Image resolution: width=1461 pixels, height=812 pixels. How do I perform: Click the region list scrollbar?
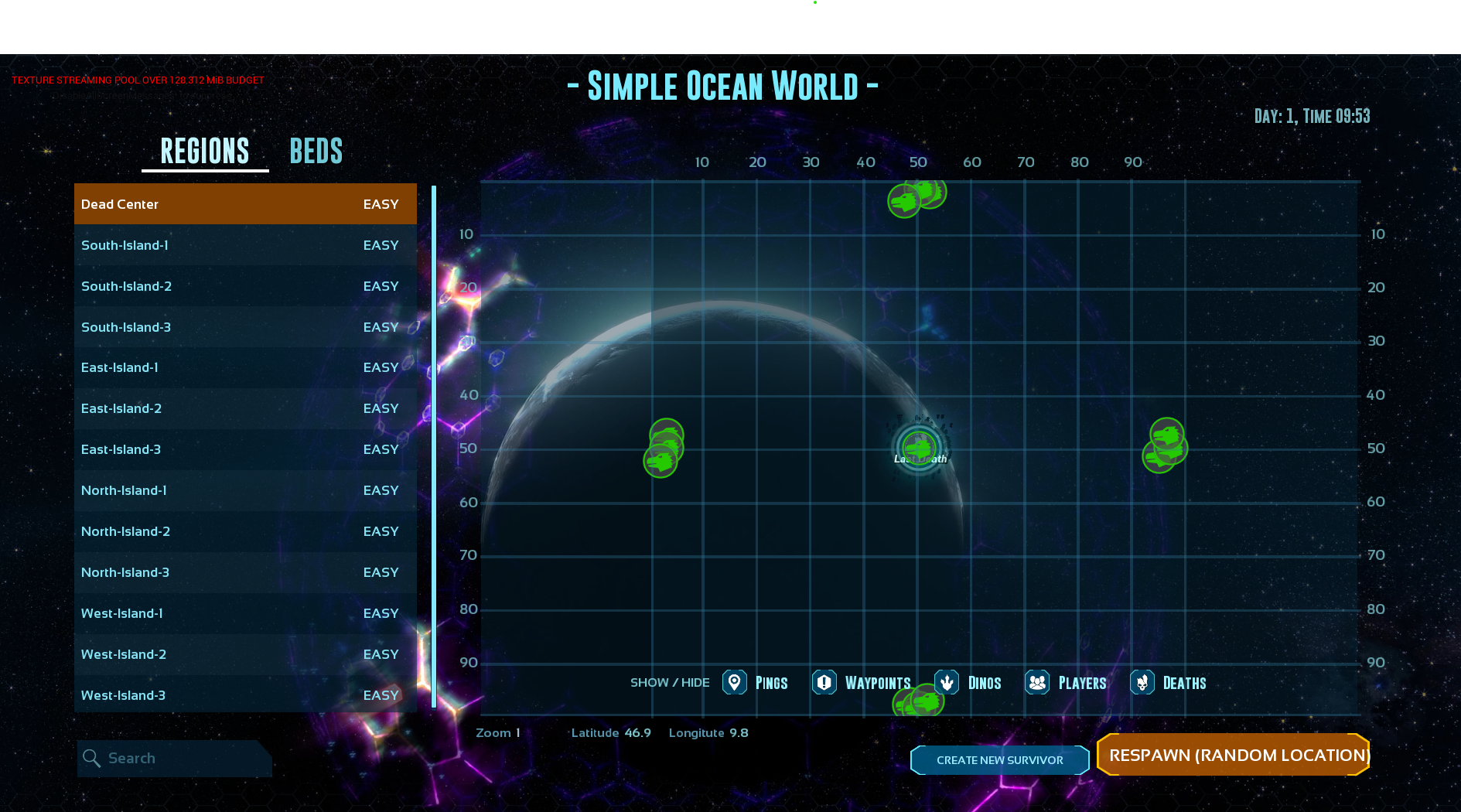[x=434, y=446]
